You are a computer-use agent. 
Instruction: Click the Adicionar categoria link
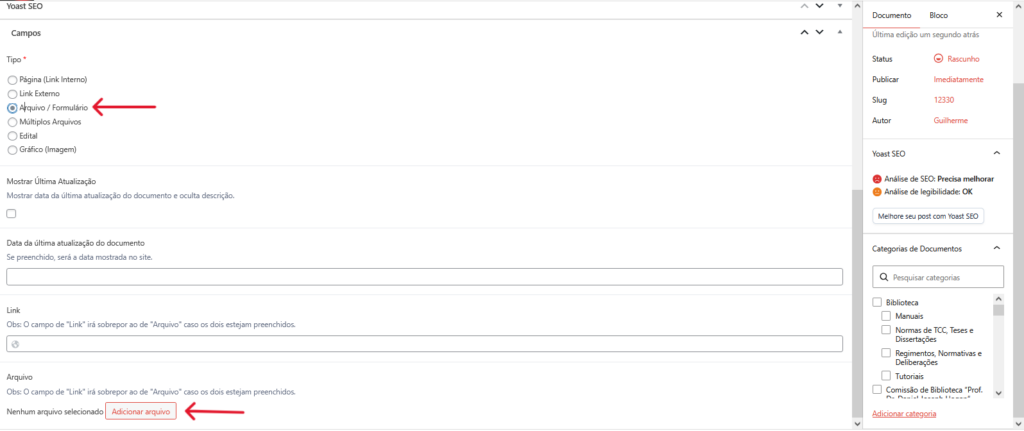click(x=904, y=413)
